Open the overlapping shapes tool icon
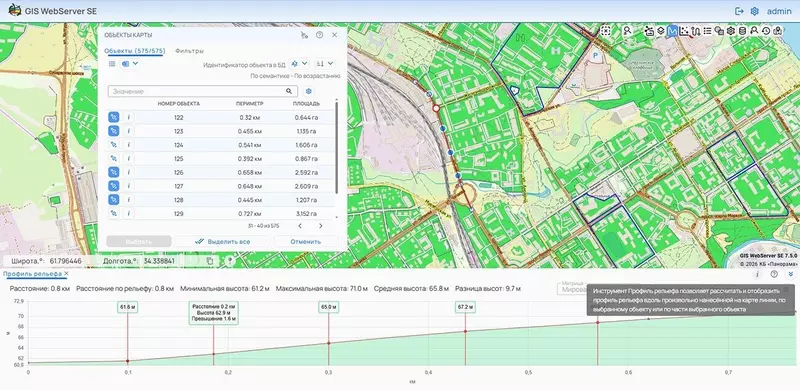The width and height of the screenshot is (800, 390). click(x=719, y=31)
